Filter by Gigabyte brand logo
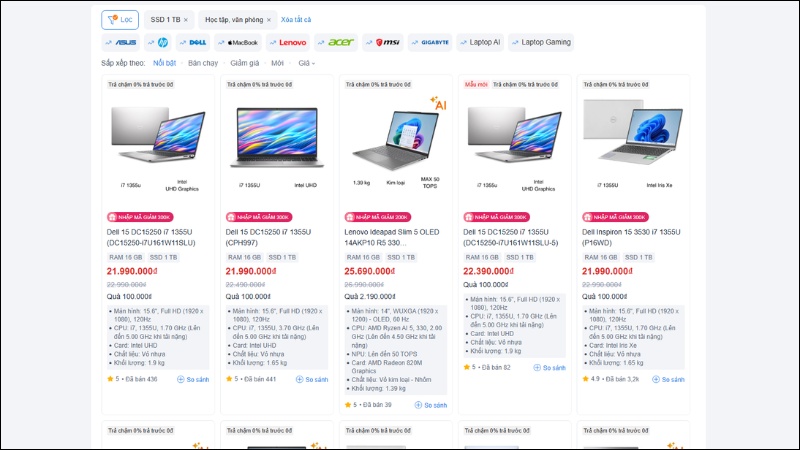Viewport: 800px width, 450px height. 430,42
